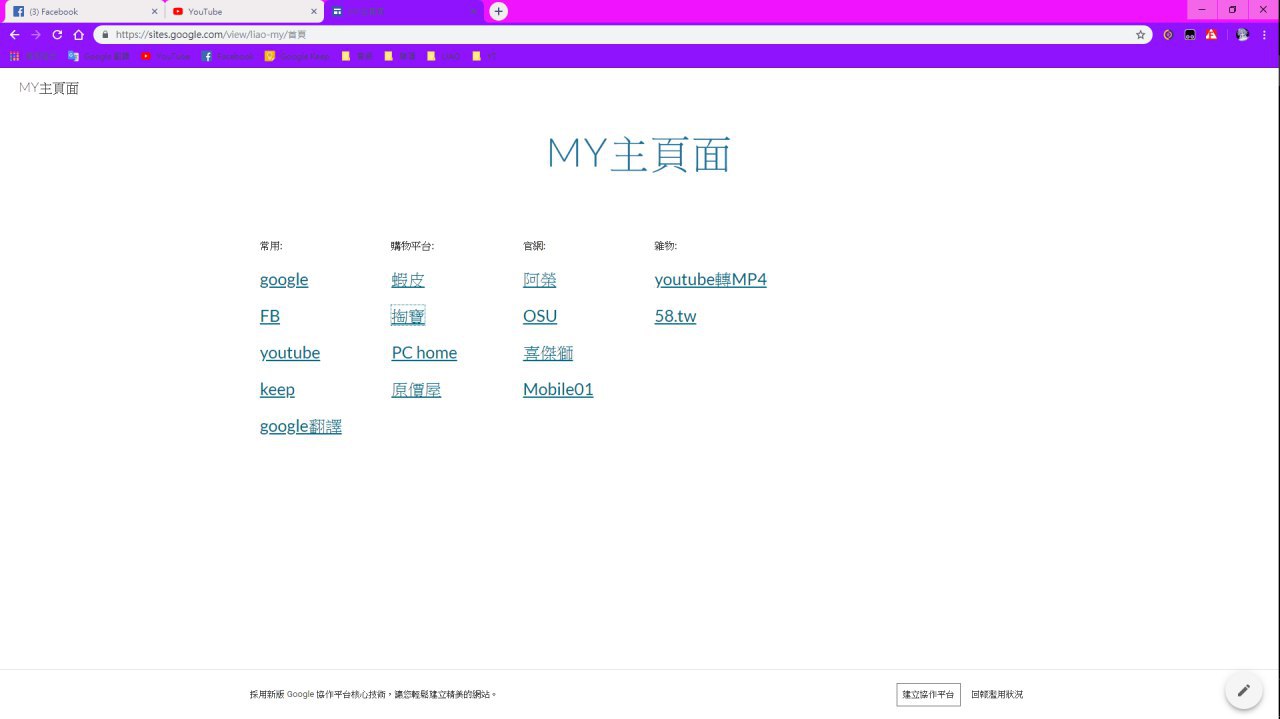Image resolution: width=1280 pixels, height=719 pixels.
Task: View site info via the padlock icon
Action: 105,34
